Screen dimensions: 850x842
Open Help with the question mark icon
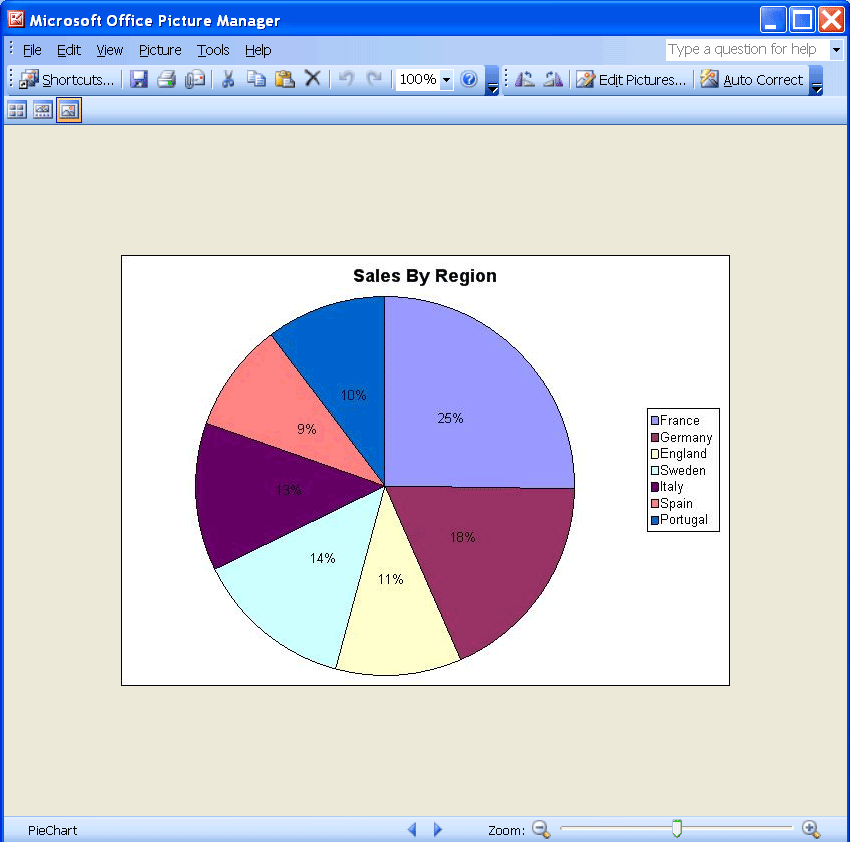tap(469, 80)
